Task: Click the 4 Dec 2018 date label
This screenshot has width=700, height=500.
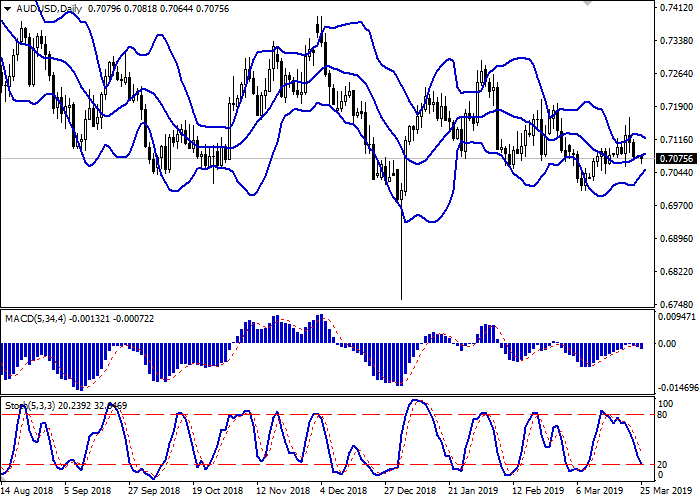Action: 346,491
